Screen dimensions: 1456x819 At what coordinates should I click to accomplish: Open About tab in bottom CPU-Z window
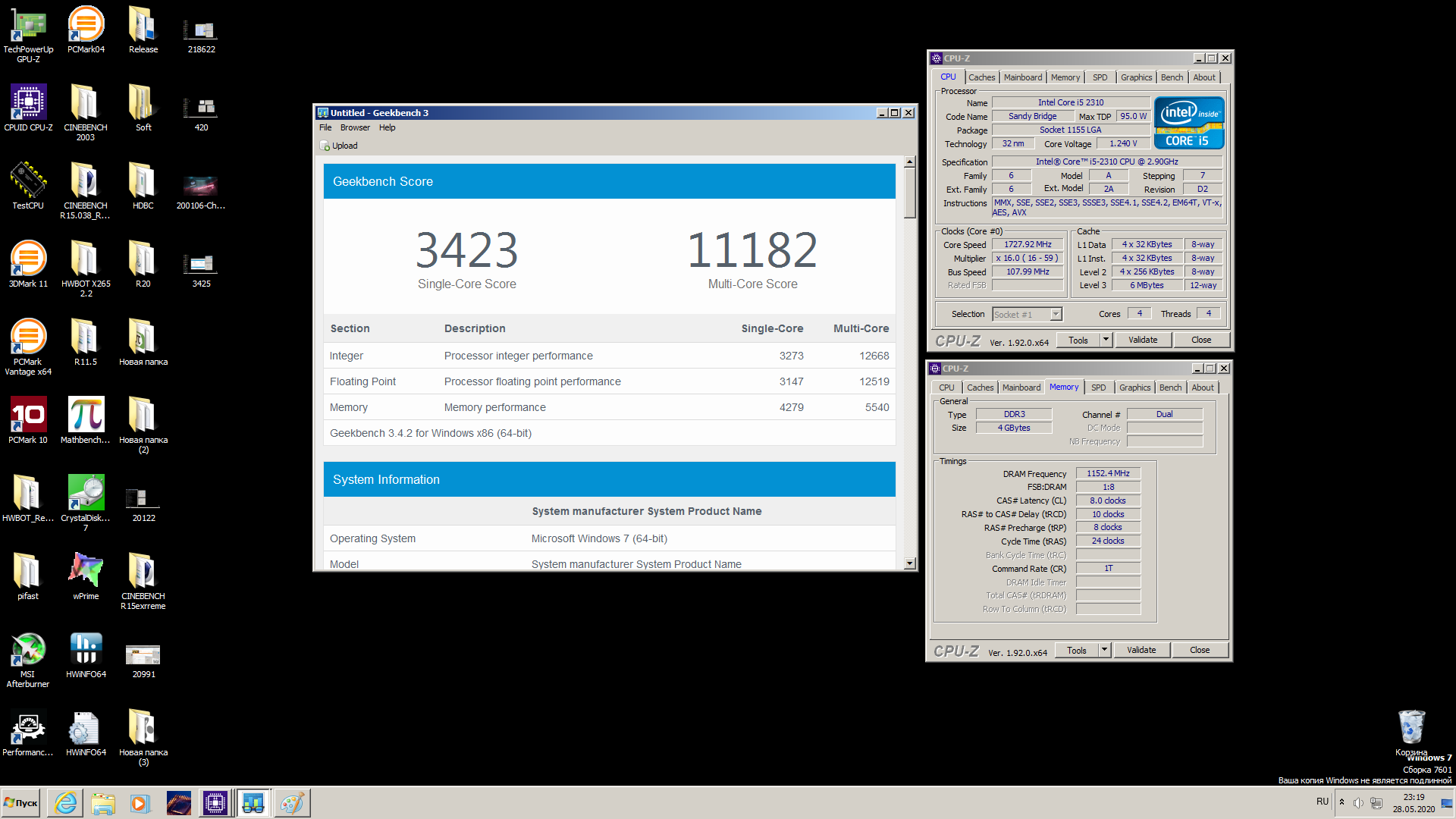[1202, 388]
